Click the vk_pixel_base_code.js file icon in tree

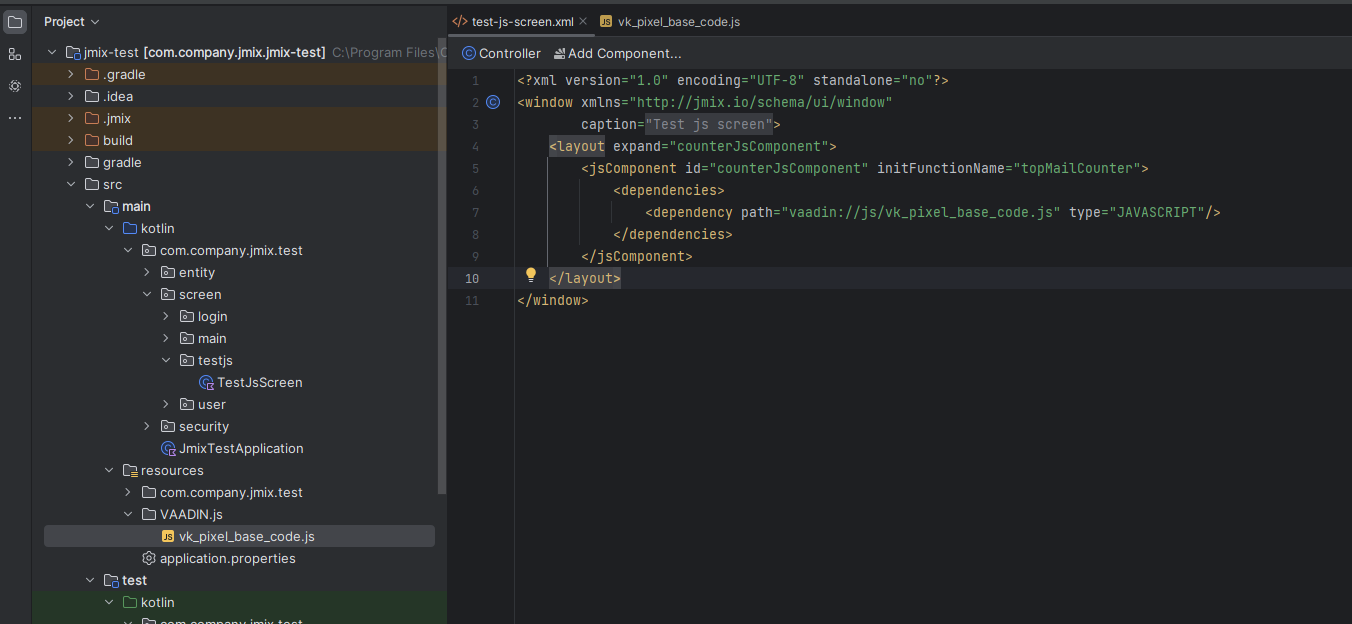(x=168, y=536)
